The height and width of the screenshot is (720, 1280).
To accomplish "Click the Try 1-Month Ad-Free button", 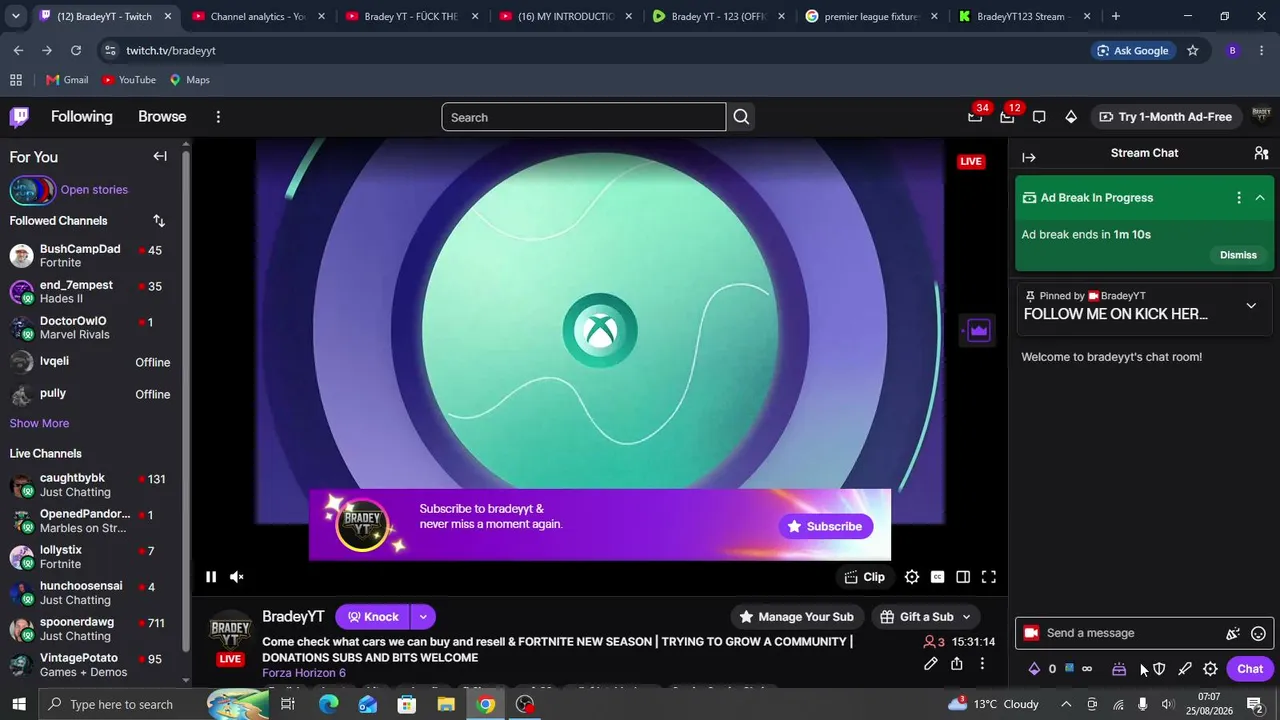I will point(1165,117).
